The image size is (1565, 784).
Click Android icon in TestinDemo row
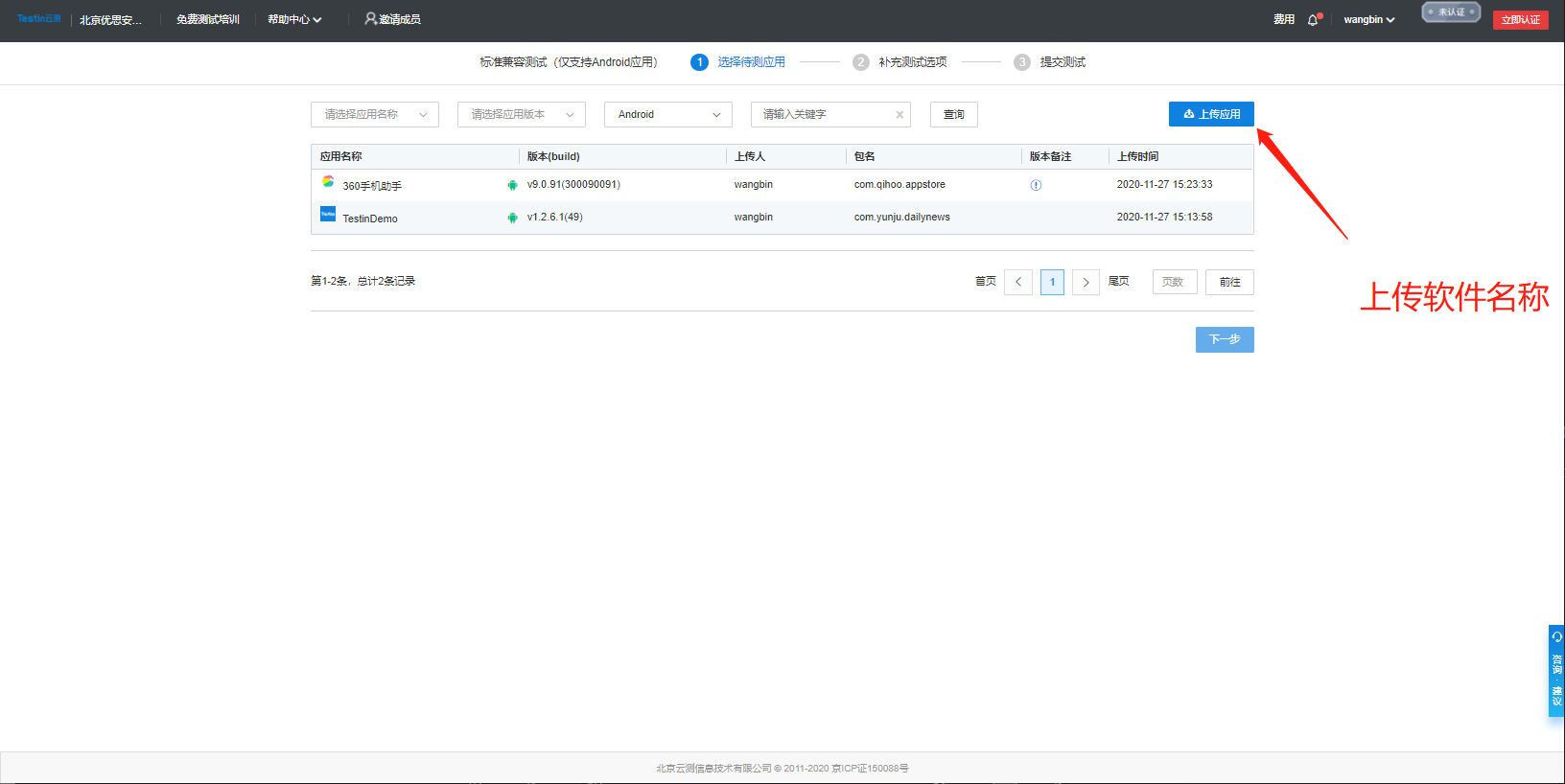coord(512,218)
